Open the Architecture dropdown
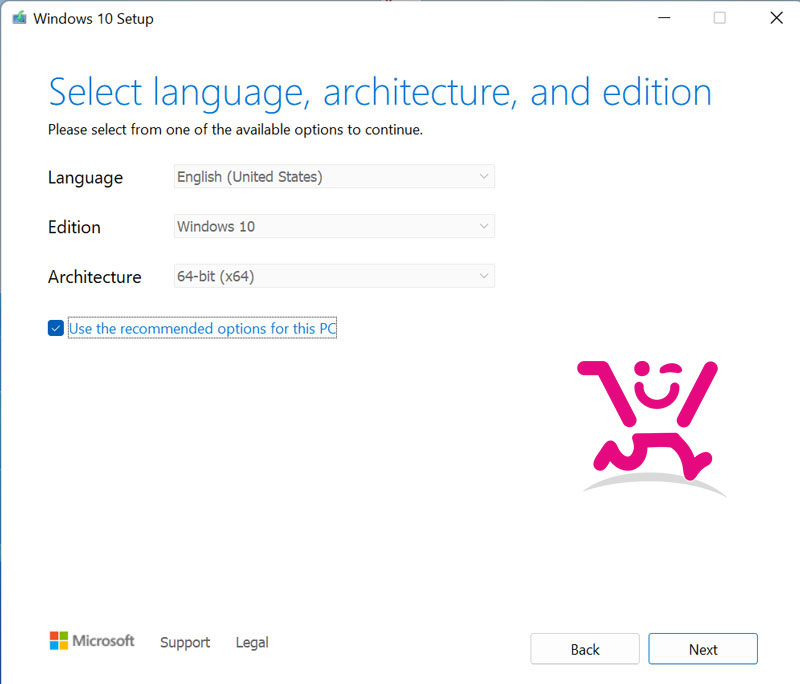The height and width of the screenshot is (684, 800). [334, 276]
